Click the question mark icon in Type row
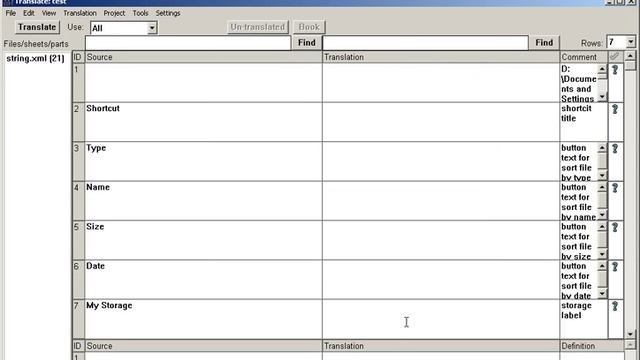This screenshot has width=640, height=360. pos(615,149)
